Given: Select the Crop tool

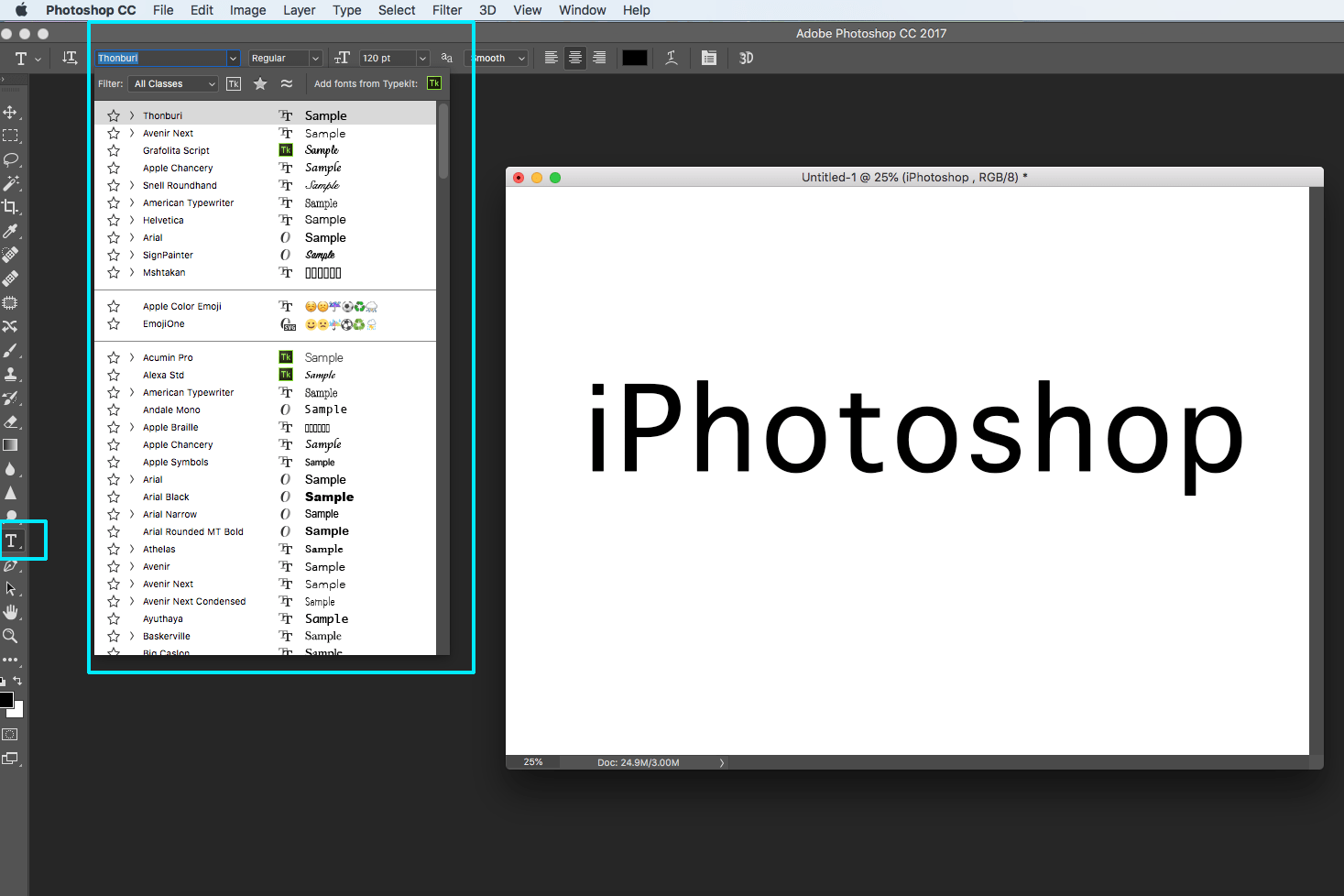Looking at the screenshot, I should tap(10, 207).
